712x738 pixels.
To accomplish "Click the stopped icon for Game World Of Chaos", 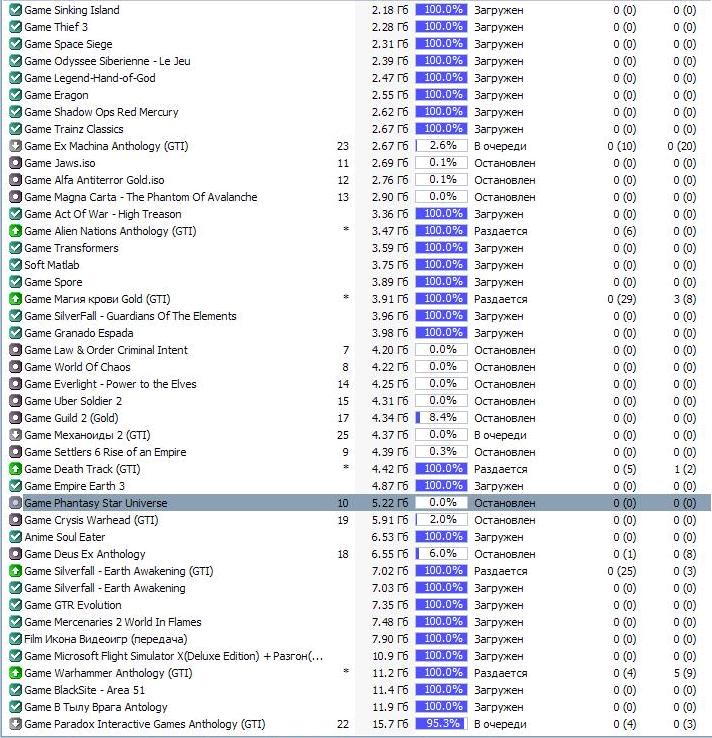I will [x=16, y=367].
